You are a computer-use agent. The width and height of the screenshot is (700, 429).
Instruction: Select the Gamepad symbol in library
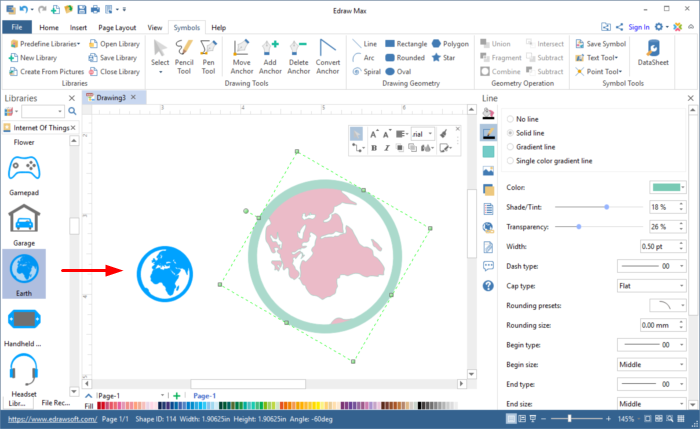tap(24, 170)
